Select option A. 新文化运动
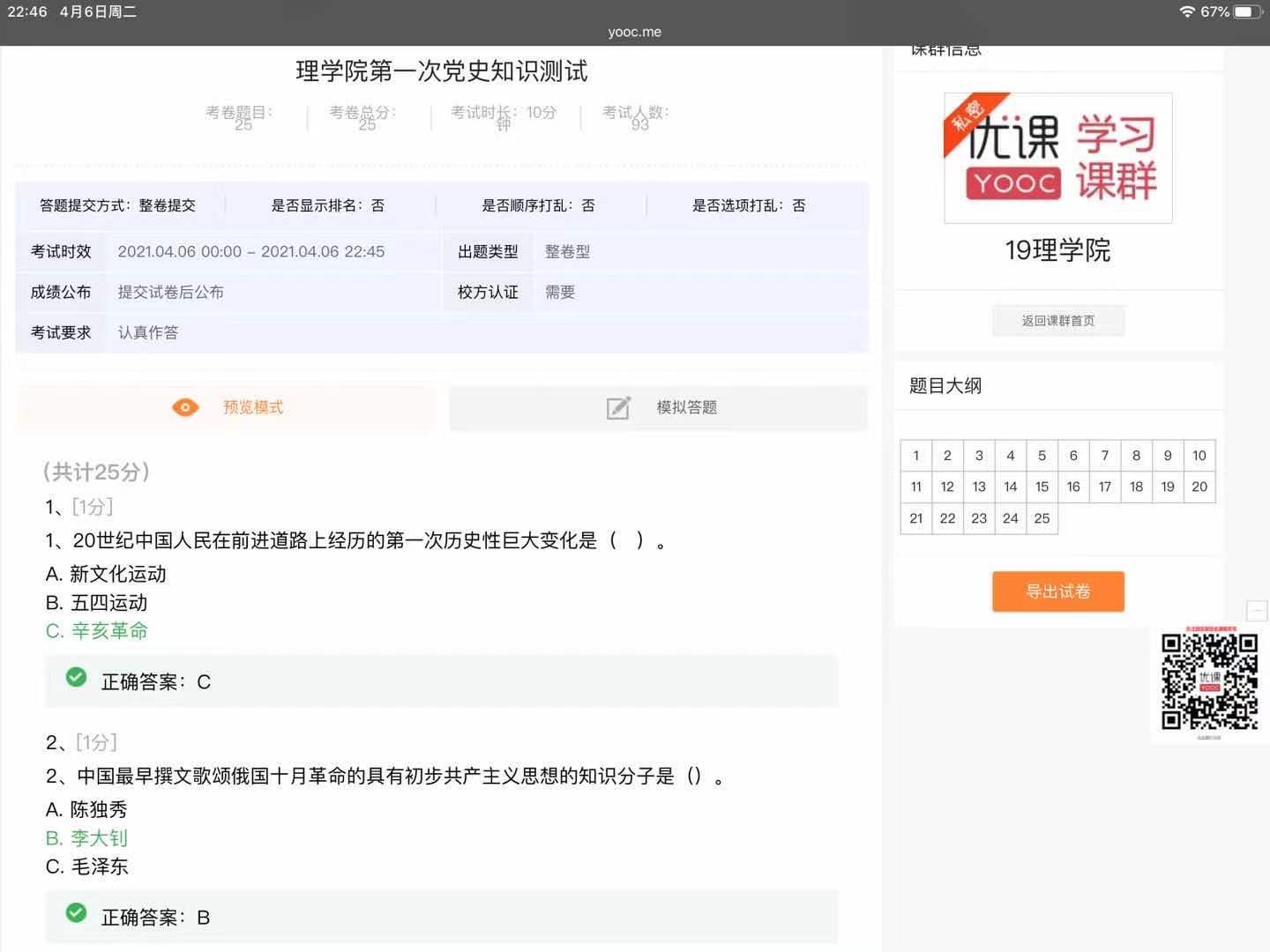The width and height of the screenshot is (1270, 952). coord(106,574)
